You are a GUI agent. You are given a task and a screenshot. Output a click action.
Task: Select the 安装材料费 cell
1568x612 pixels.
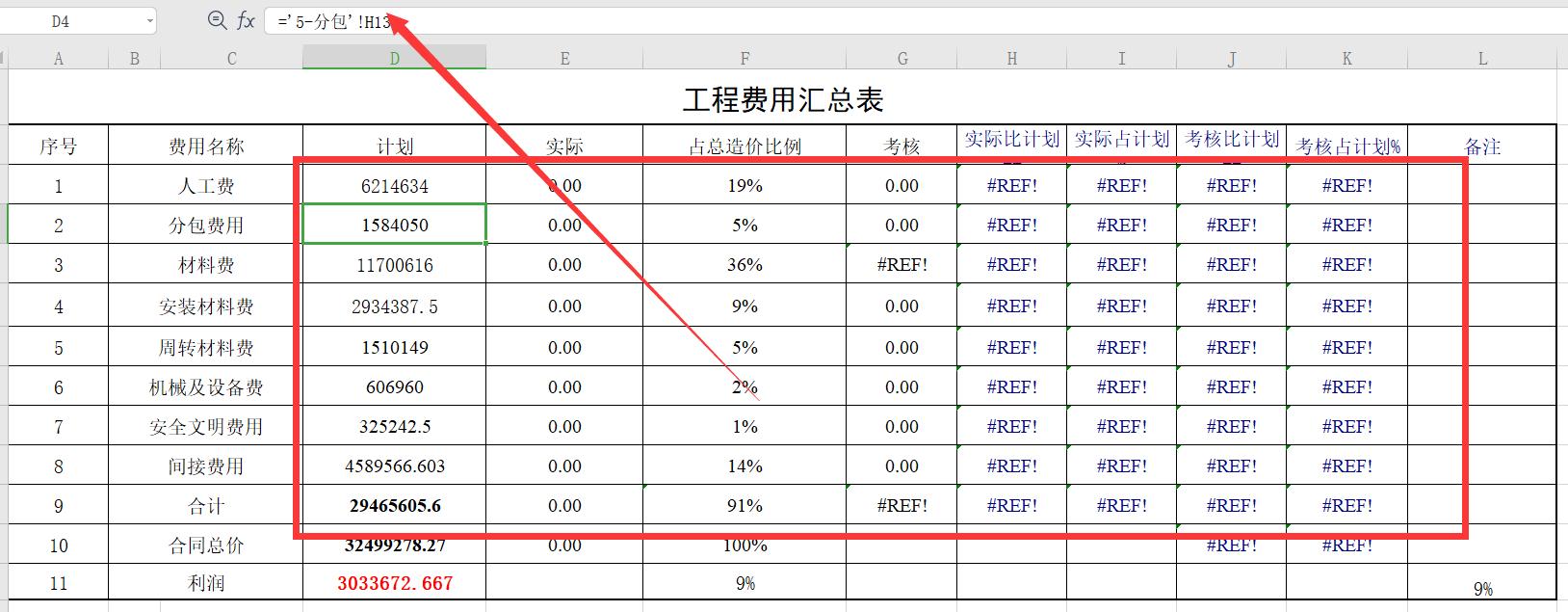[x=206, y=306]
